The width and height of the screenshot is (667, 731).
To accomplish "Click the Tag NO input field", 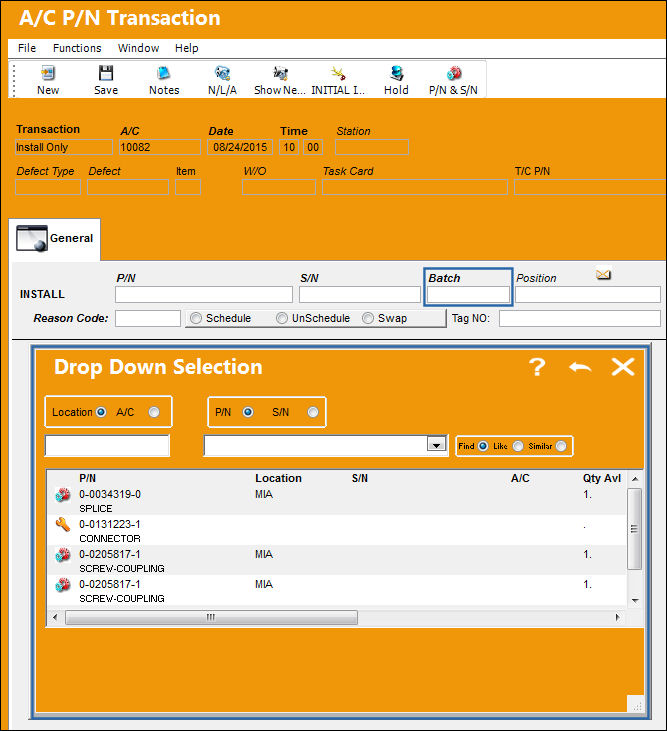I will pyautogui.click(x=579, y=318).
